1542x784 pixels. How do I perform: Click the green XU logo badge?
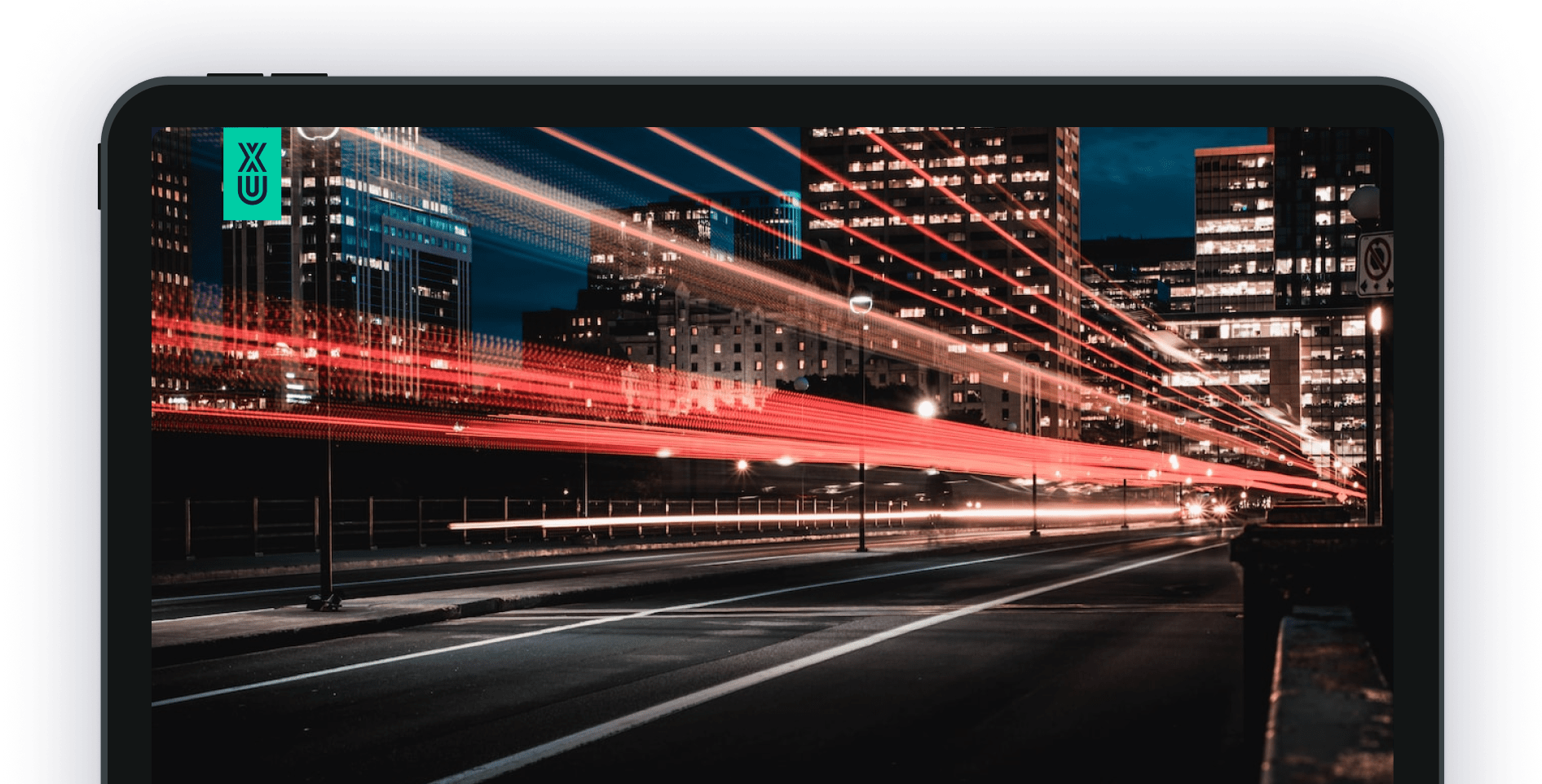(x=252, y=173)
